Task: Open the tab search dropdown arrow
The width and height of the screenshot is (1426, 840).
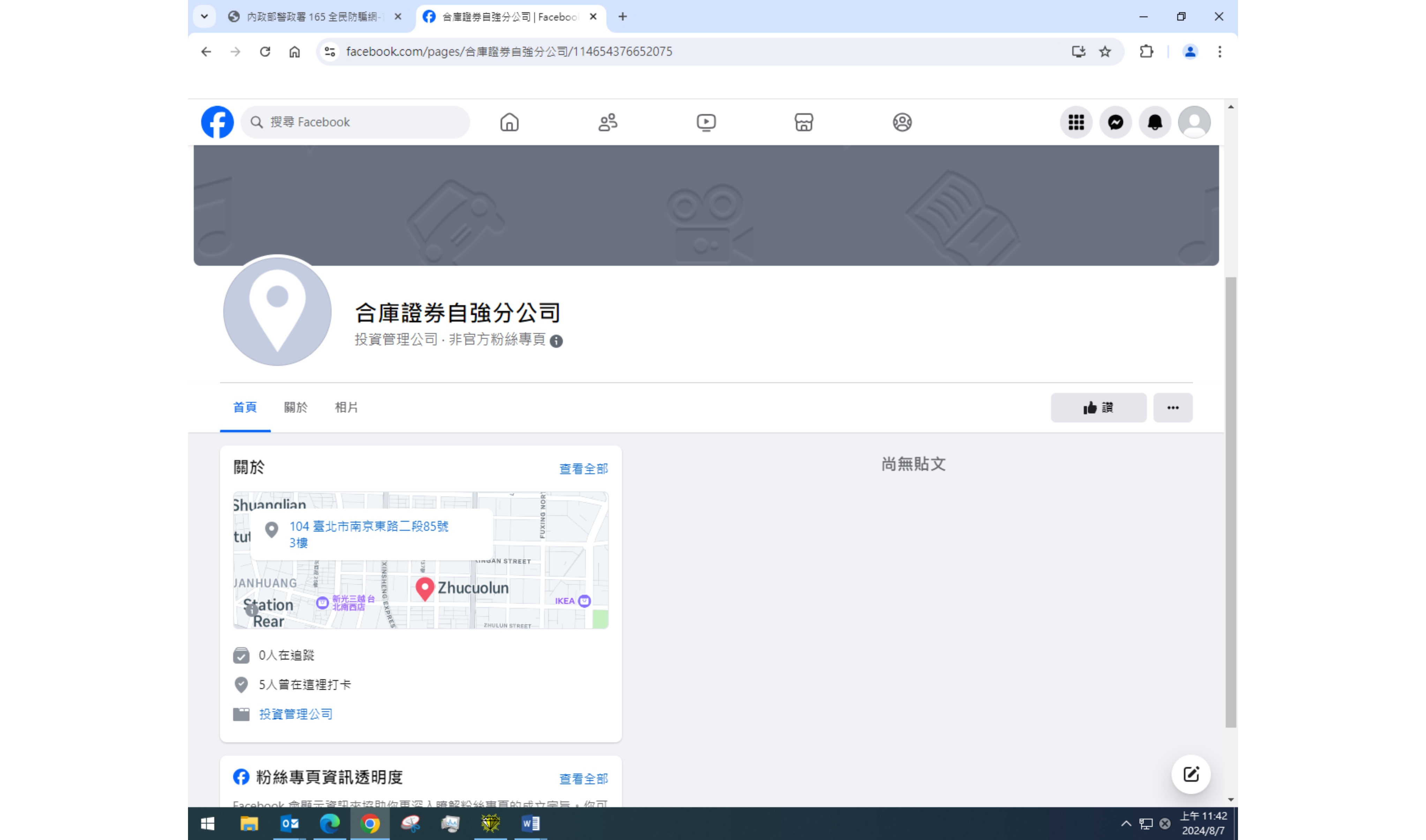Action: pos(204,16)
